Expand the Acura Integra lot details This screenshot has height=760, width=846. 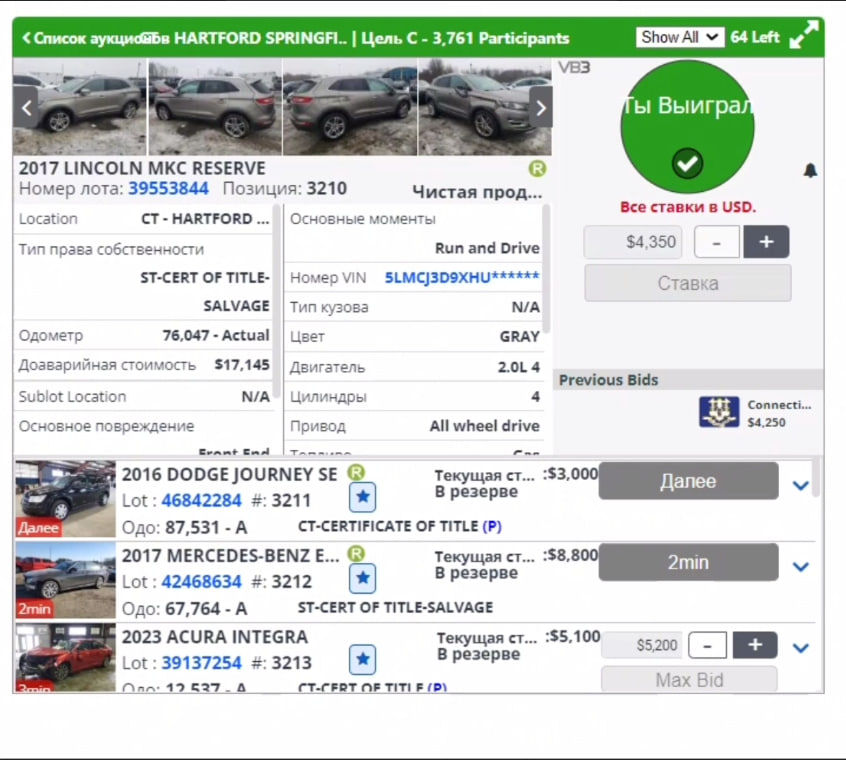click(x=801, y=647)
